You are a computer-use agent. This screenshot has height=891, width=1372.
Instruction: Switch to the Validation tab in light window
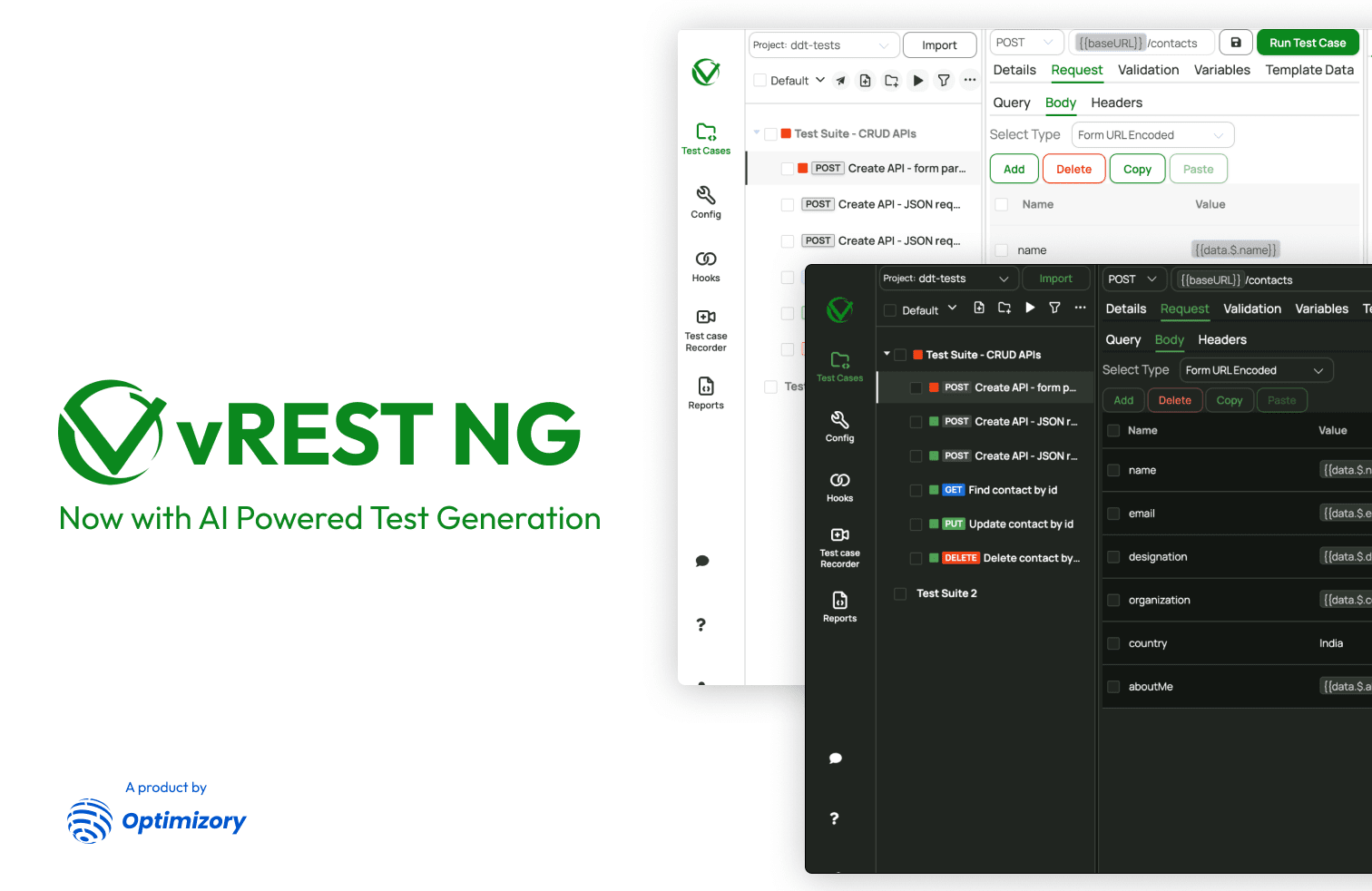tap(1149, 70)
